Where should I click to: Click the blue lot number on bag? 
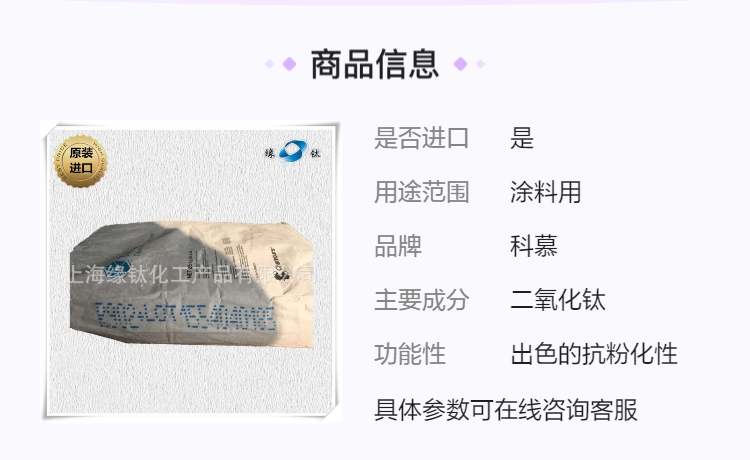[186, 316]
